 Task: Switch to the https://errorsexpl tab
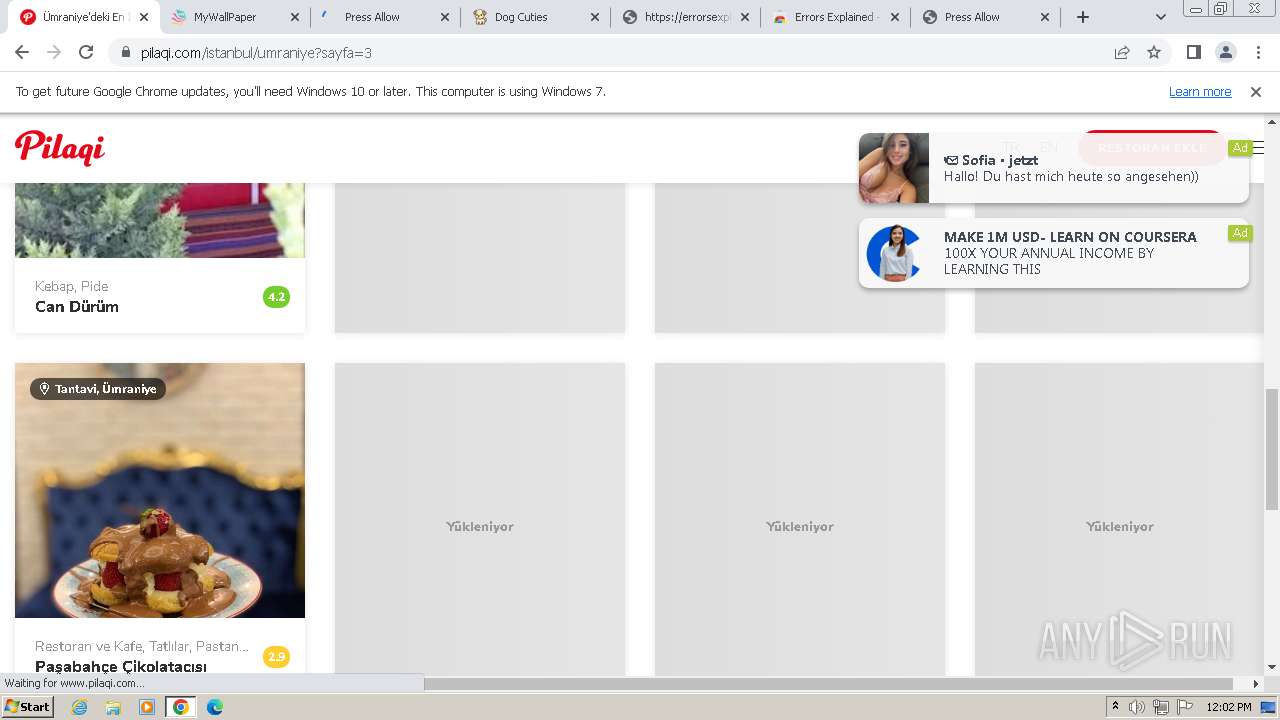tap(685, 17)
